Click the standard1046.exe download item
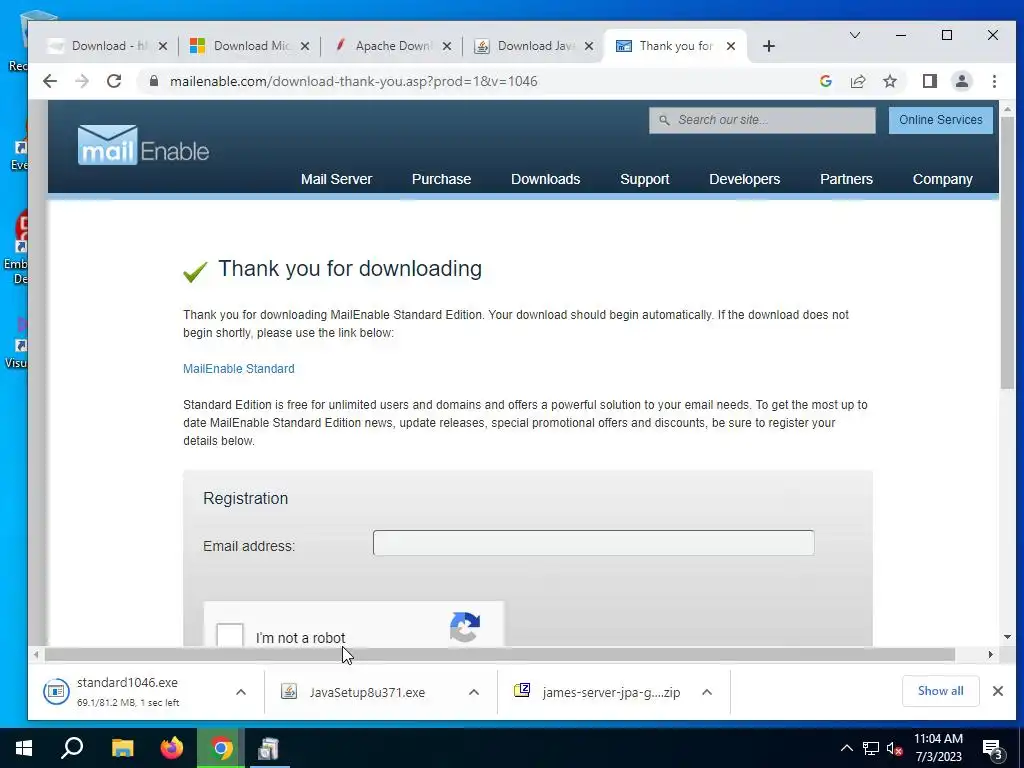This screenshot has height=768, width=1024. (127, 692)
